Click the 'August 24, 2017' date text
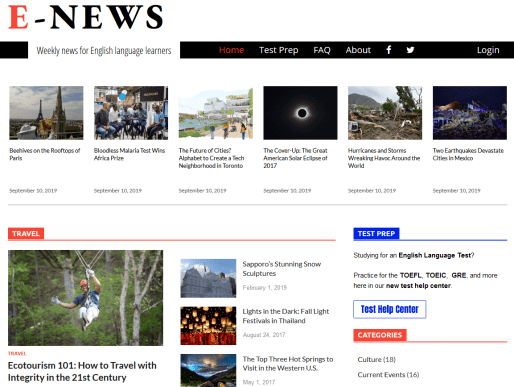The width and height of the screenshot is (514, 387). (264, 335)
